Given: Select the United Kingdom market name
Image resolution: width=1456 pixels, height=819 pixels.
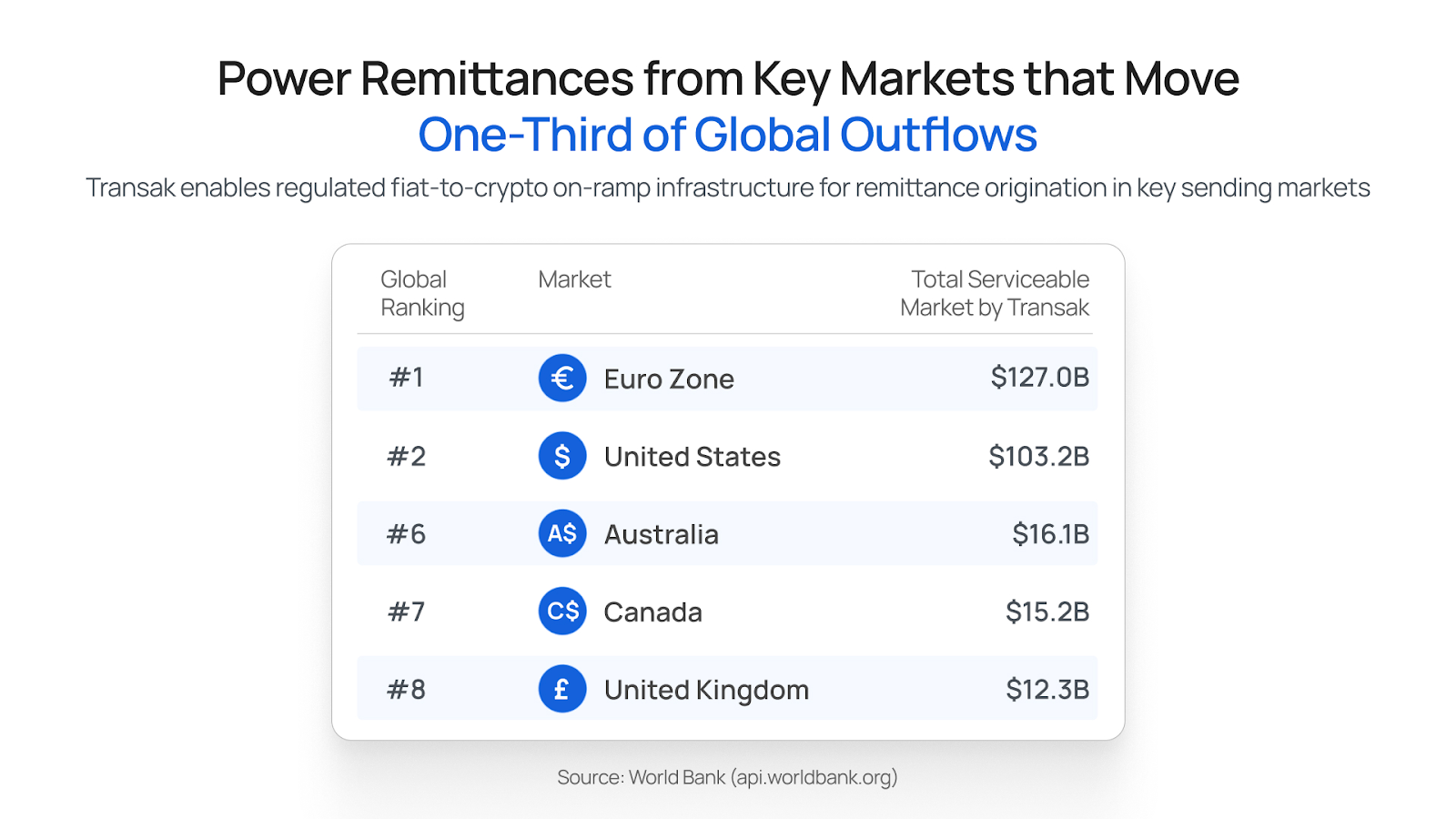Looking at the screenshot, I should [706, 690].
